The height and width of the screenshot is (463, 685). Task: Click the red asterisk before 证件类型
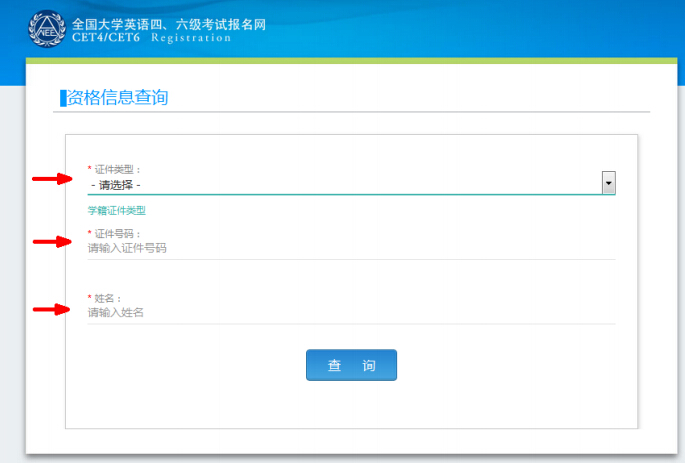coord(89,169)
